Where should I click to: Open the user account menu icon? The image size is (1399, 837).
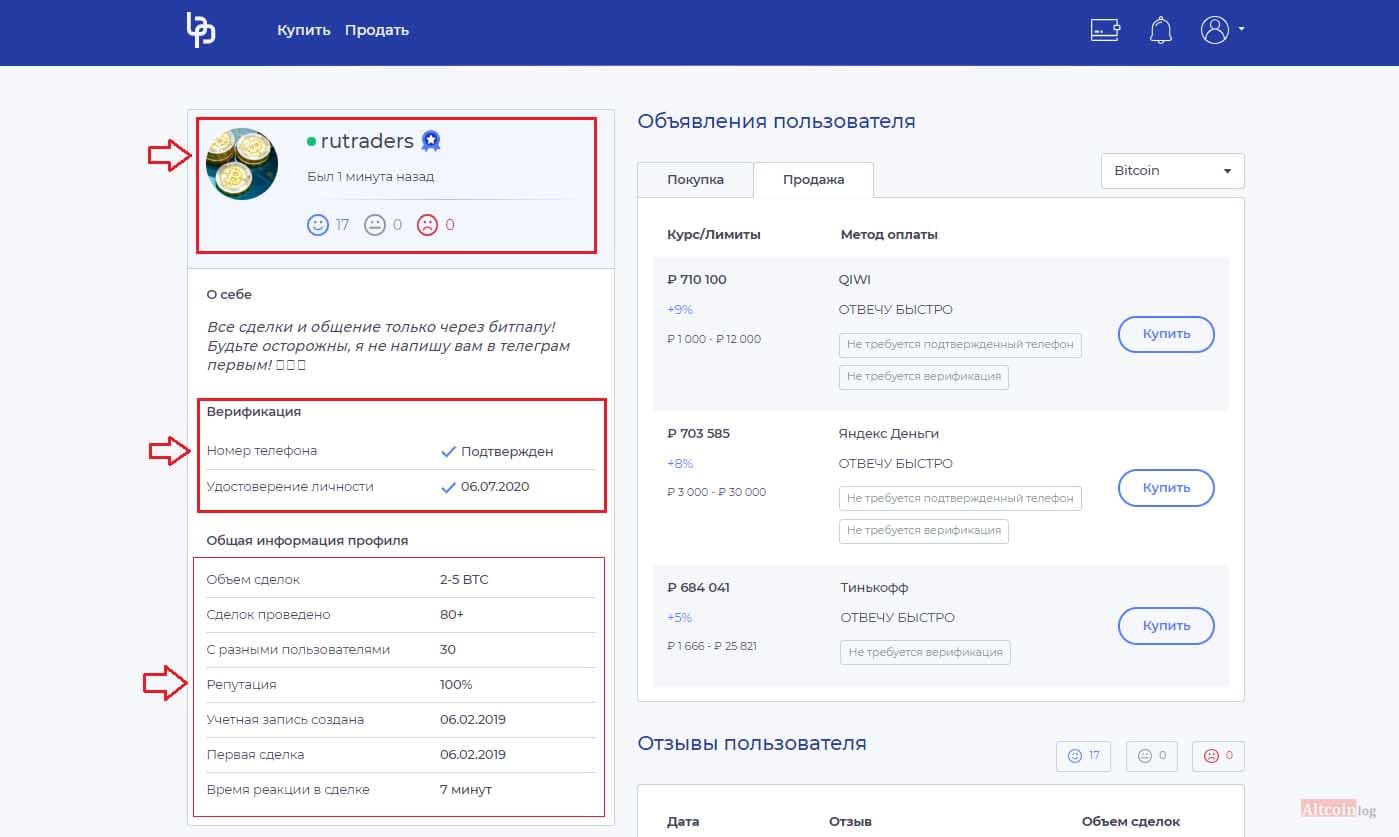coord(1214,30)
